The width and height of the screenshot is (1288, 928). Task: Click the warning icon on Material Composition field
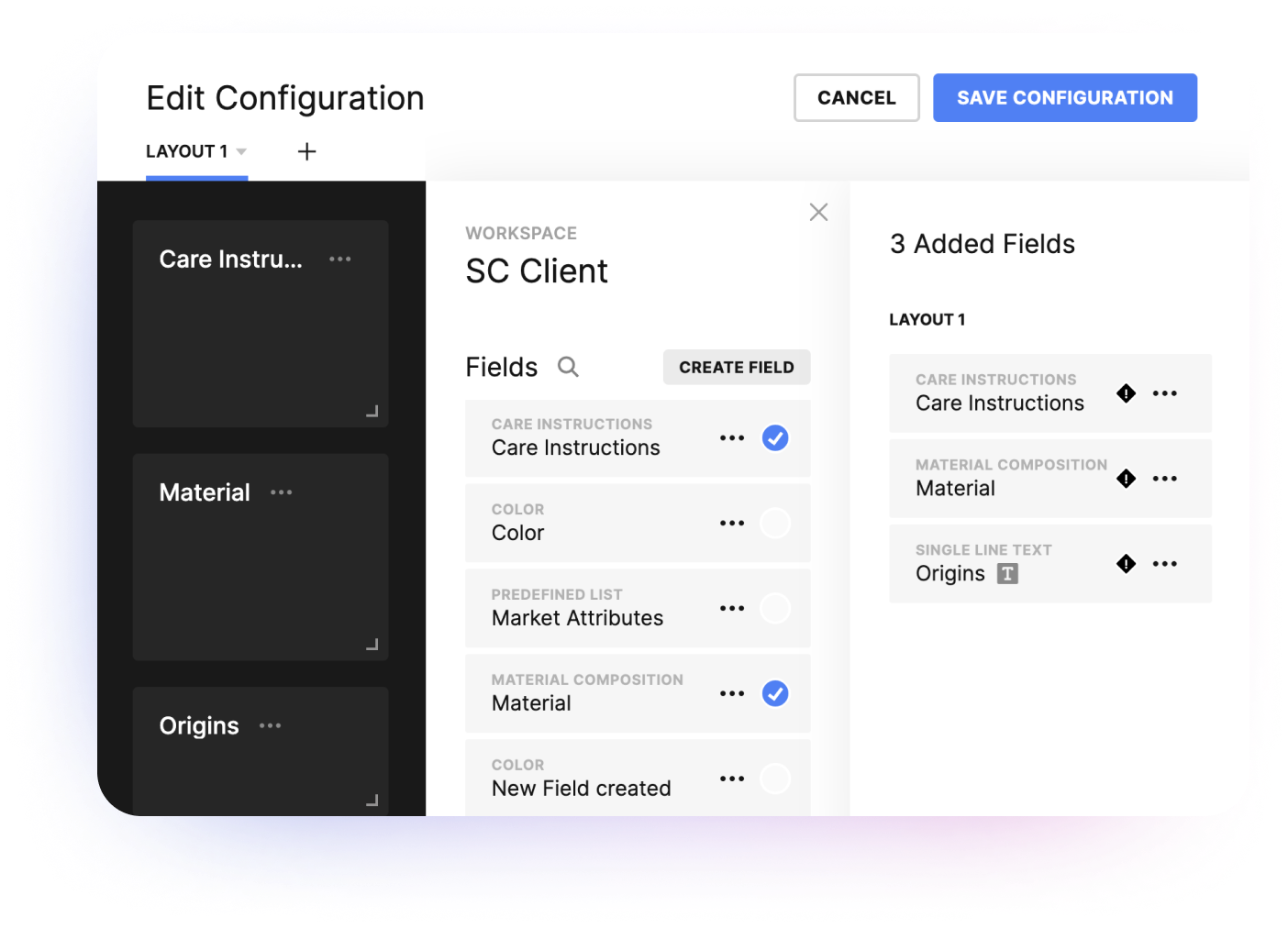[x=1126, y=478]
